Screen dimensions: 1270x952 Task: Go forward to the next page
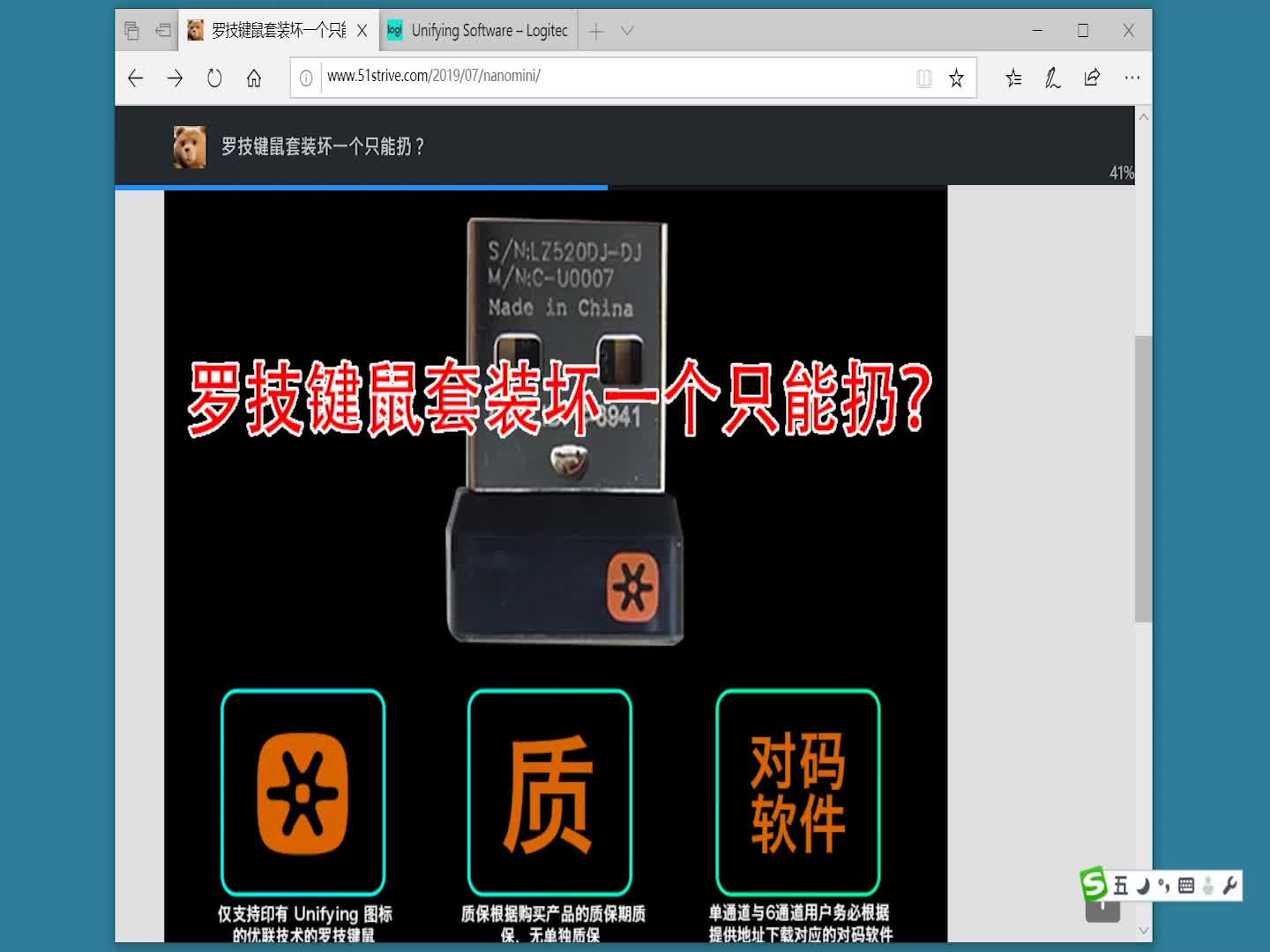(x=175, y=78)
